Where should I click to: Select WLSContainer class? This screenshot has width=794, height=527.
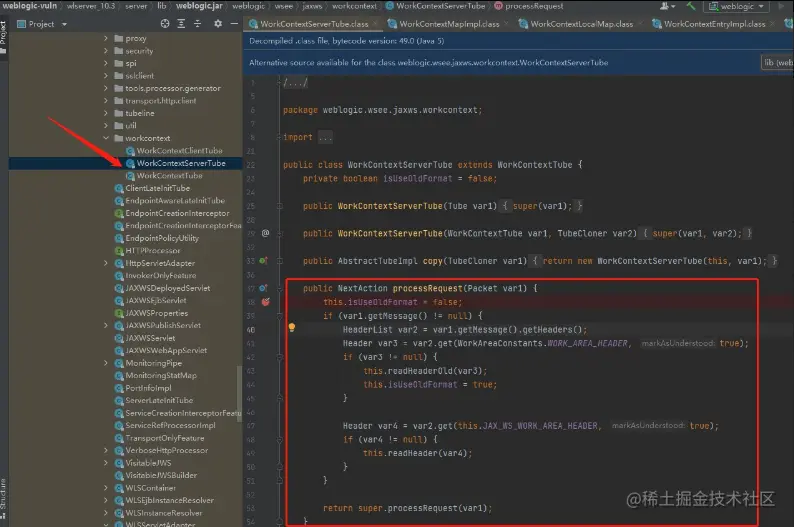point(150,488)
